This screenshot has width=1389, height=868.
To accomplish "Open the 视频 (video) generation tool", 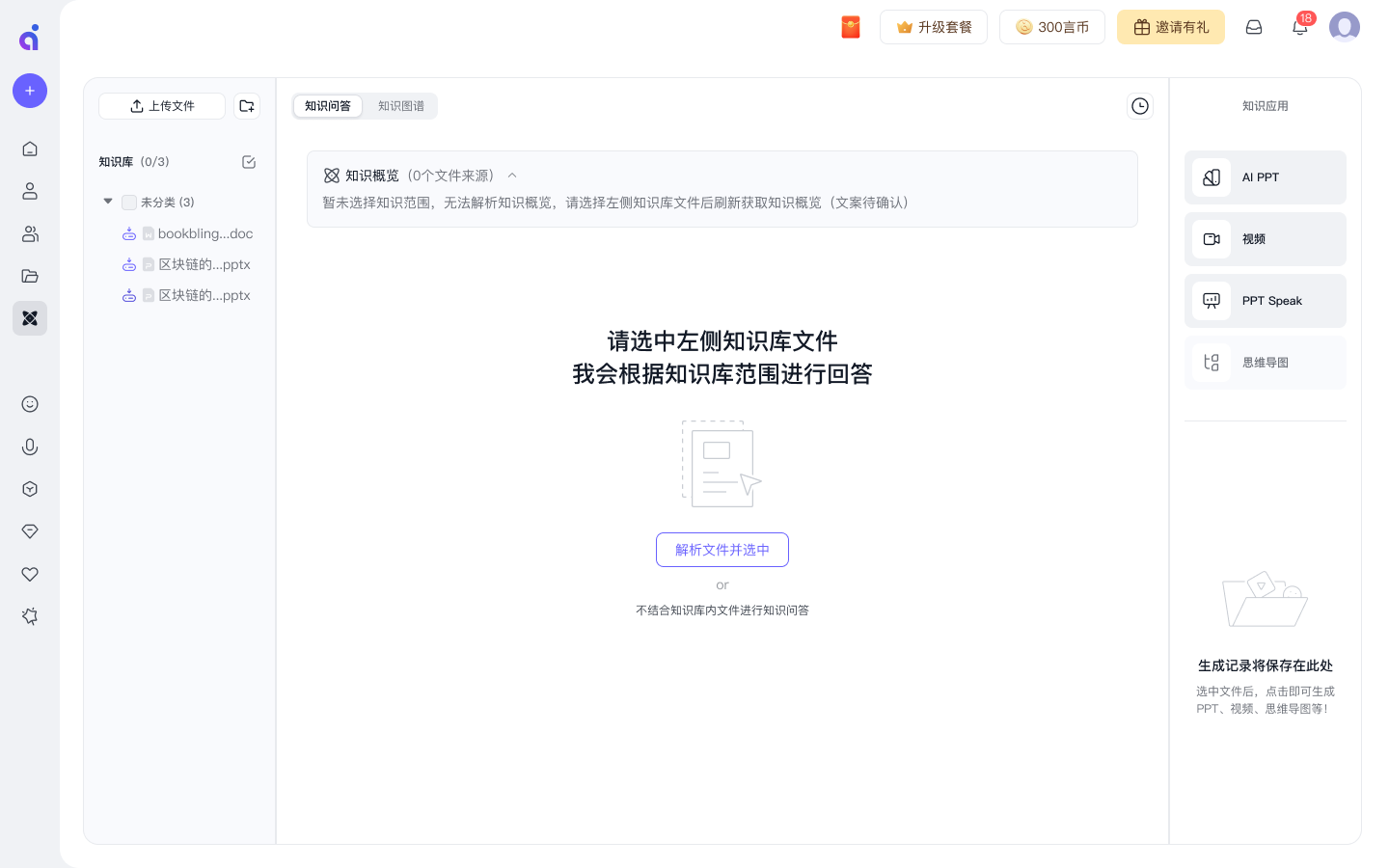I will click(x=1265, y=239).
